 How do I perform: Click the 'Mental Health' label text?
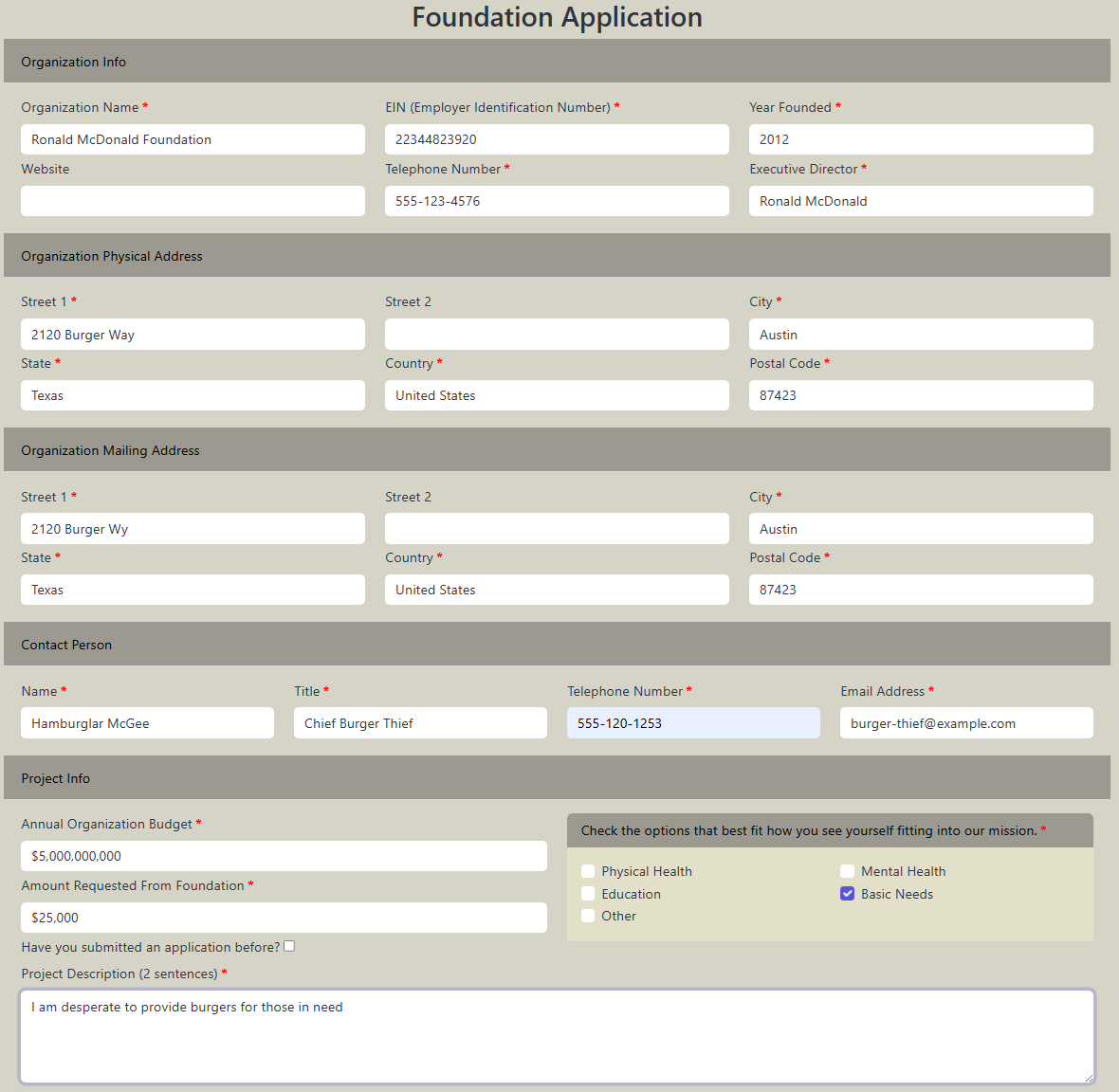click(904, 871)
